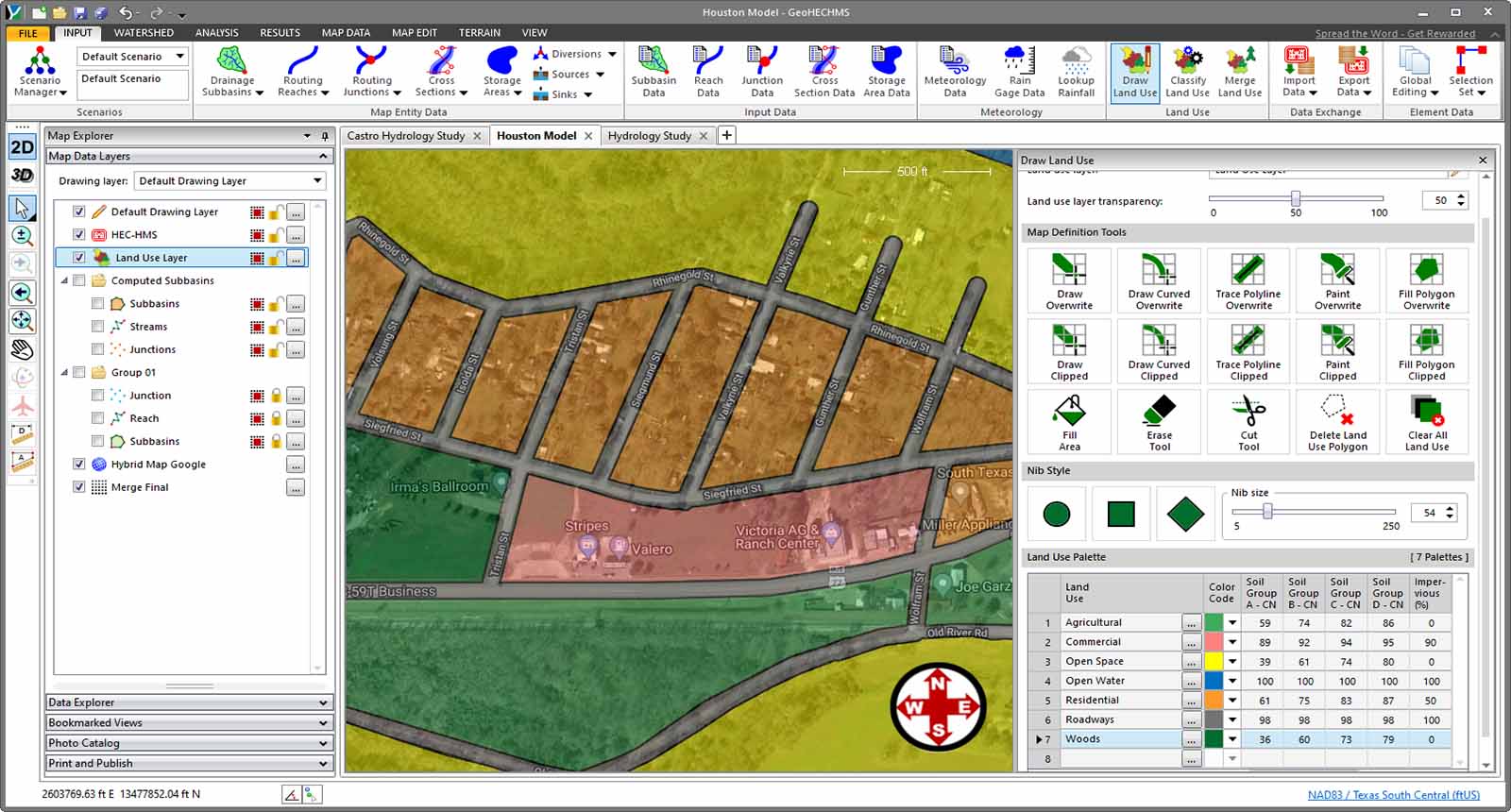This screenshot has height=812, width=1511.
Task: Switch to Castro Hydrology Study tab
Action: pyautogui.click(x=406, y=136)
